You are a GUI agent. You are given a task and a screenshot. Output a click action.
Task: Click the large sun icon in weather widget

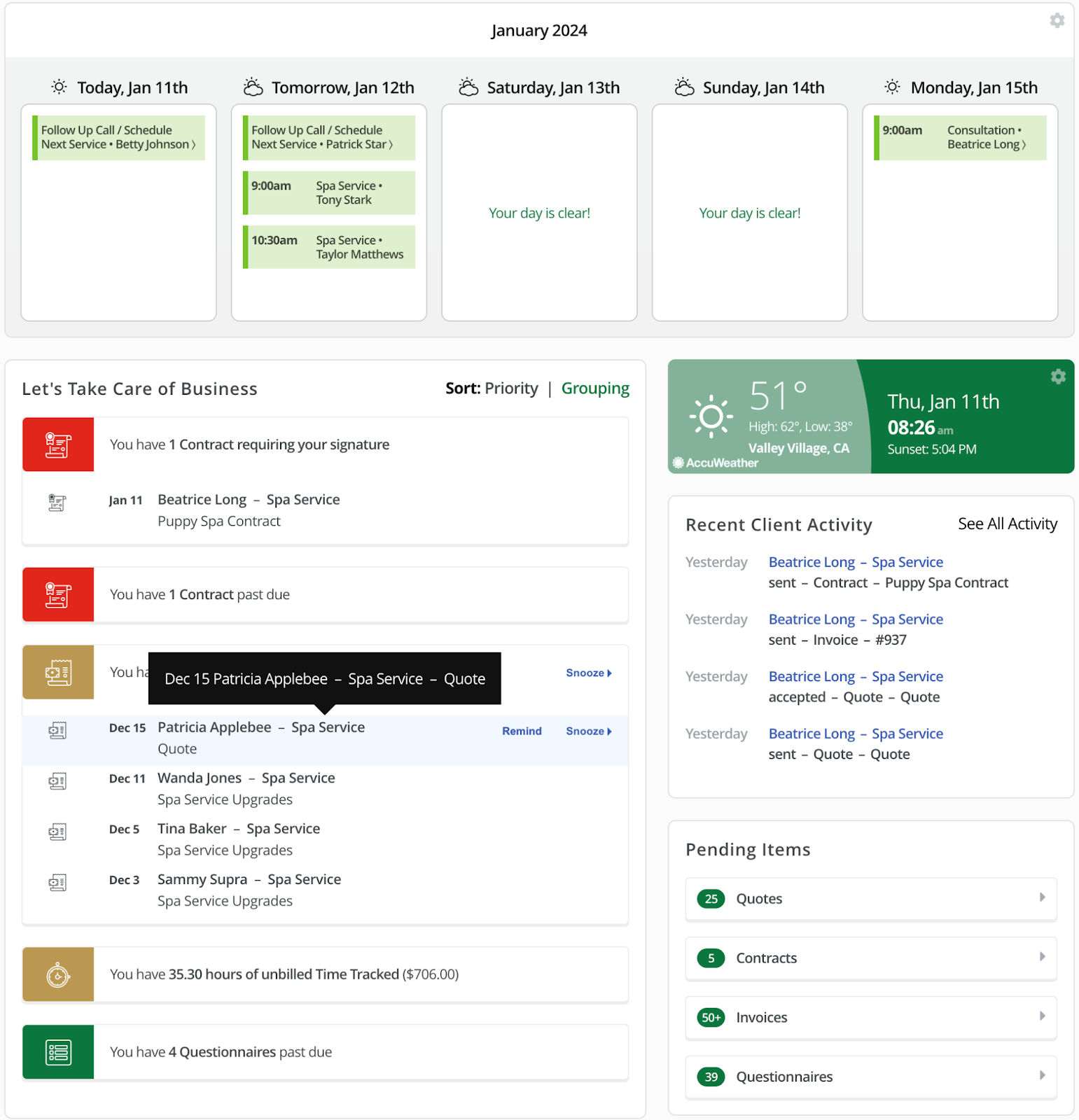711,416
